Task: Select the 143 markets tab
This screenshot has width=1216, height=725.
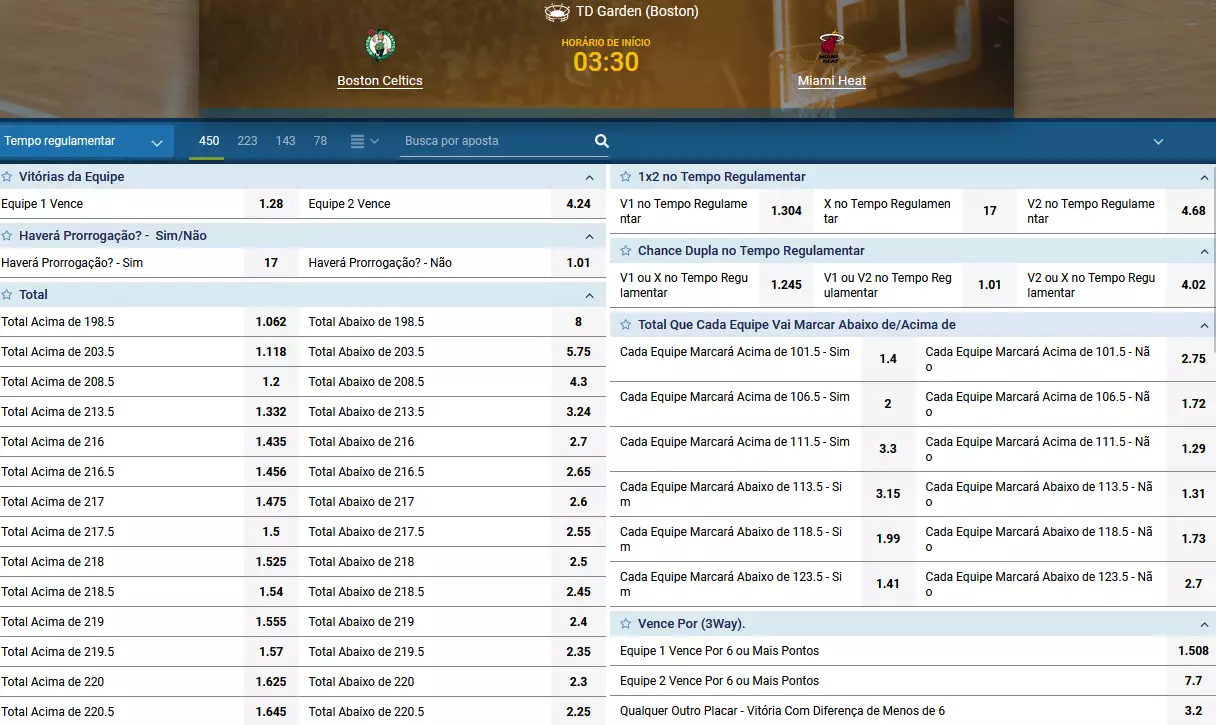Action: [x=285, y=141]
